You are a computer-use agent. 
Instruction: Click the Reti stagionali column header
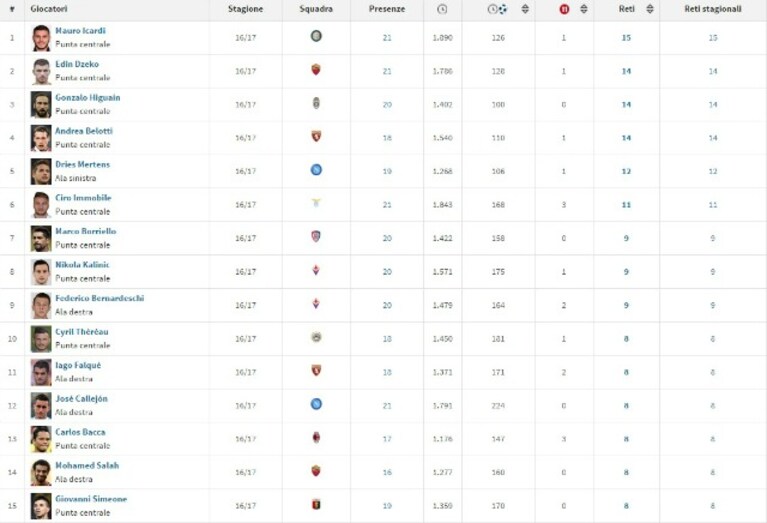[x=713, y=9]
